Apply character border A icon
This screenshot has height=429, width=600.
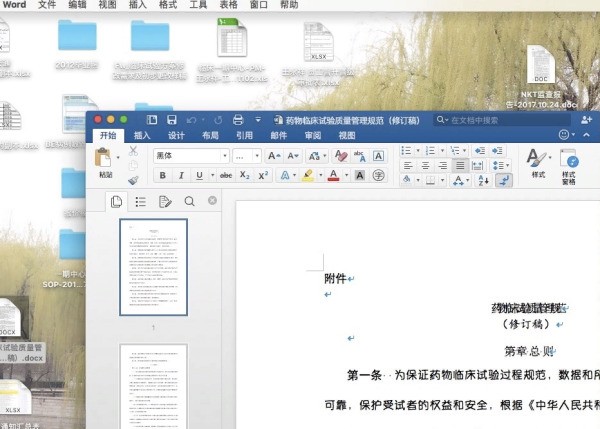pyautogui.click(x=378, y=156)
